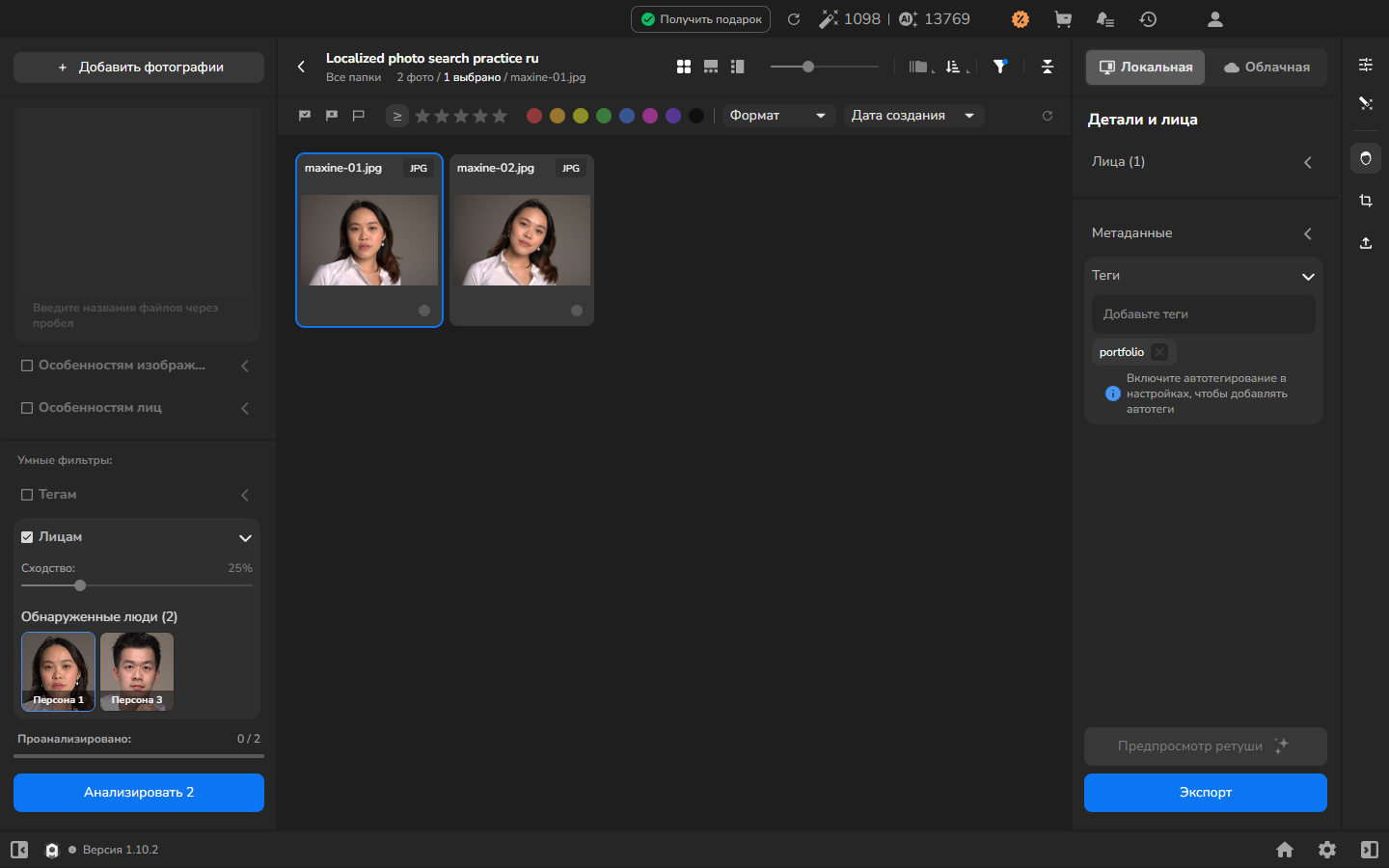Open the adjustments sliders icon in right sidebar

[1366, 65]
